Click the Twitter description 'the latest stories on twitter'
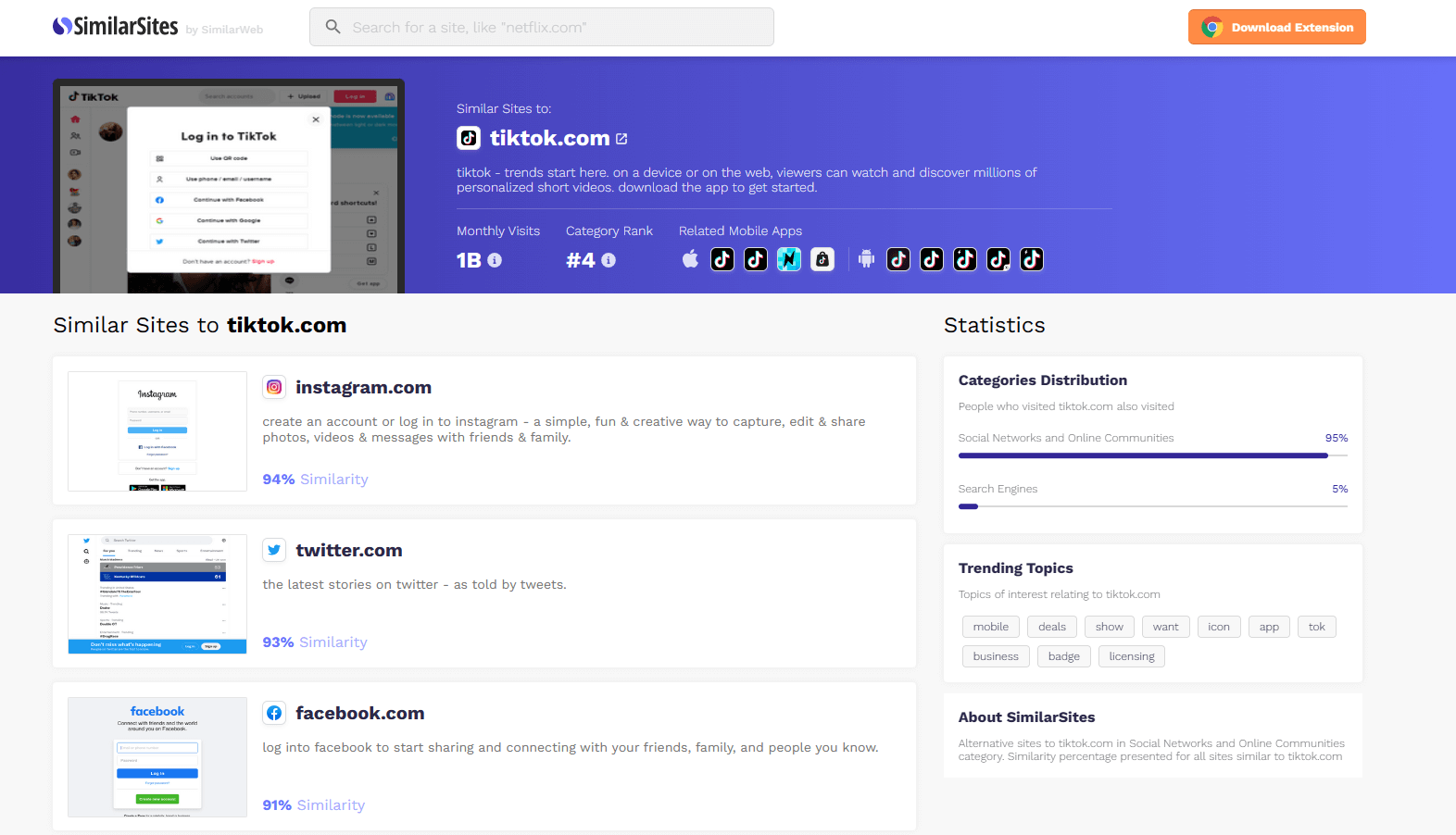The image size is (1456, 835). click(x=414, y=584)
